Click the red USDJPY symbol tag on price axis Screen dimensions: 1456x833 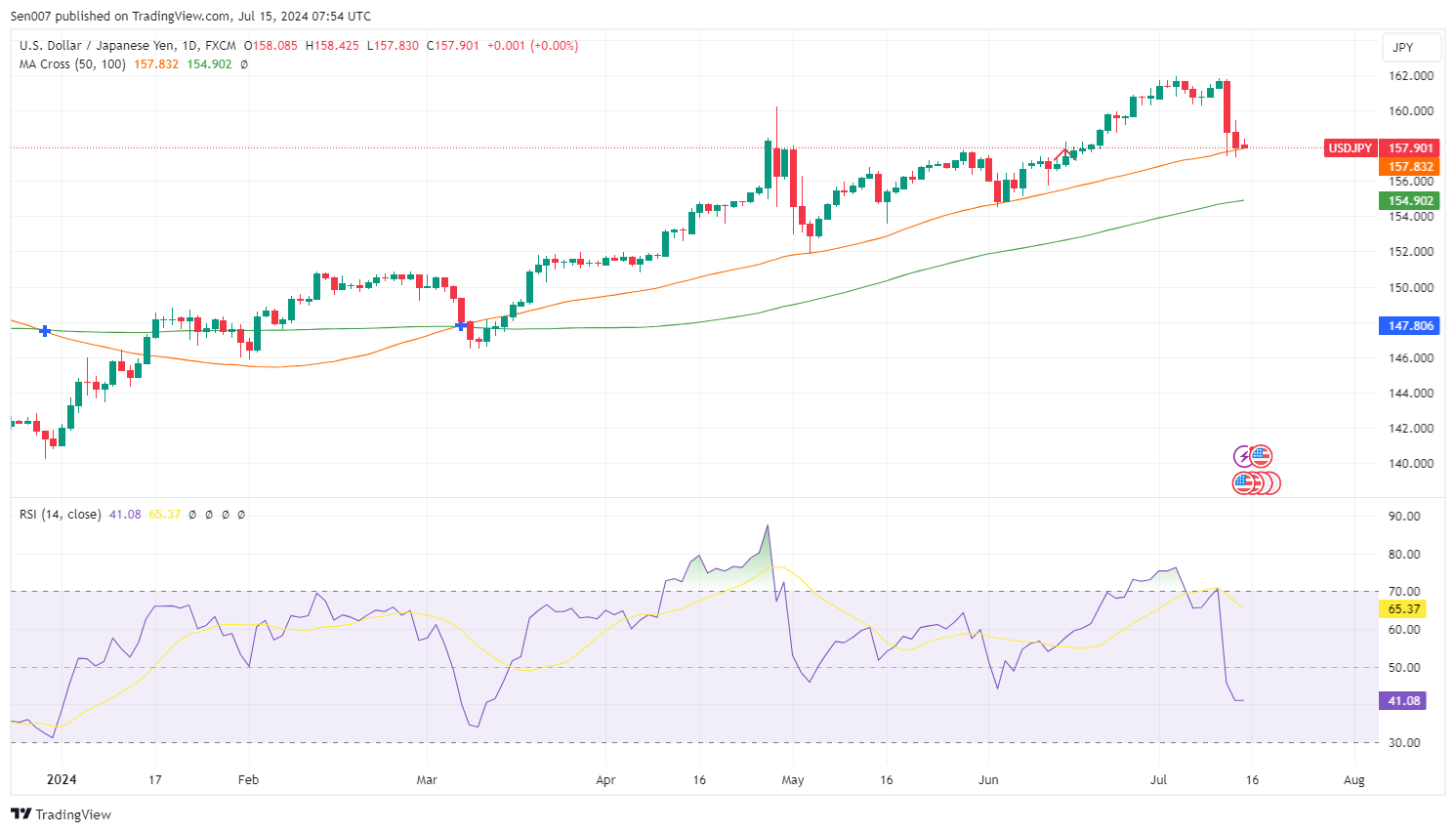coord(1350,148)
